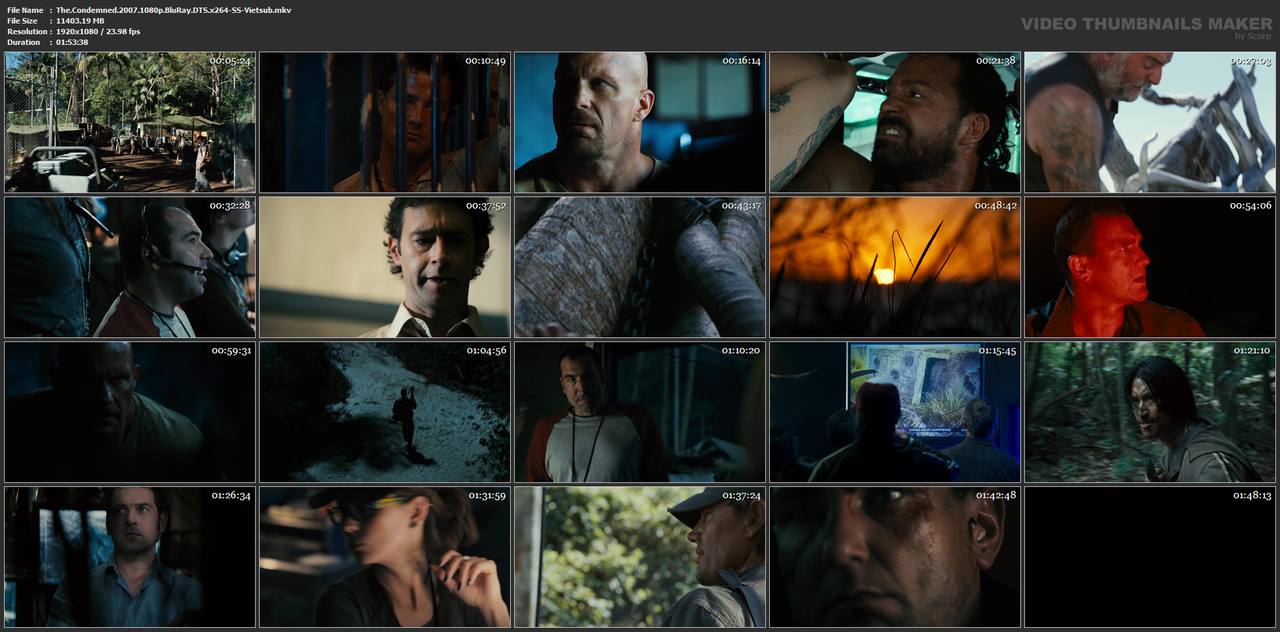Click the 01:15:45 monitor screen thumbnail
Viewport: 1280px width, 632px height.
coord(895,412)
